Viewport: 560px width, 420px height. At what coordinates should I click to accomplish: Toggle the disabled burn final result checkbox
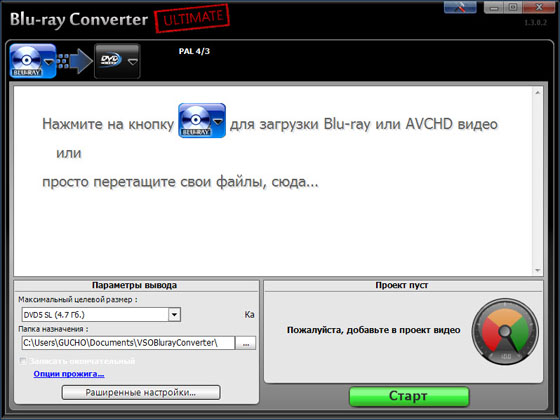click(x=23, y=361)
